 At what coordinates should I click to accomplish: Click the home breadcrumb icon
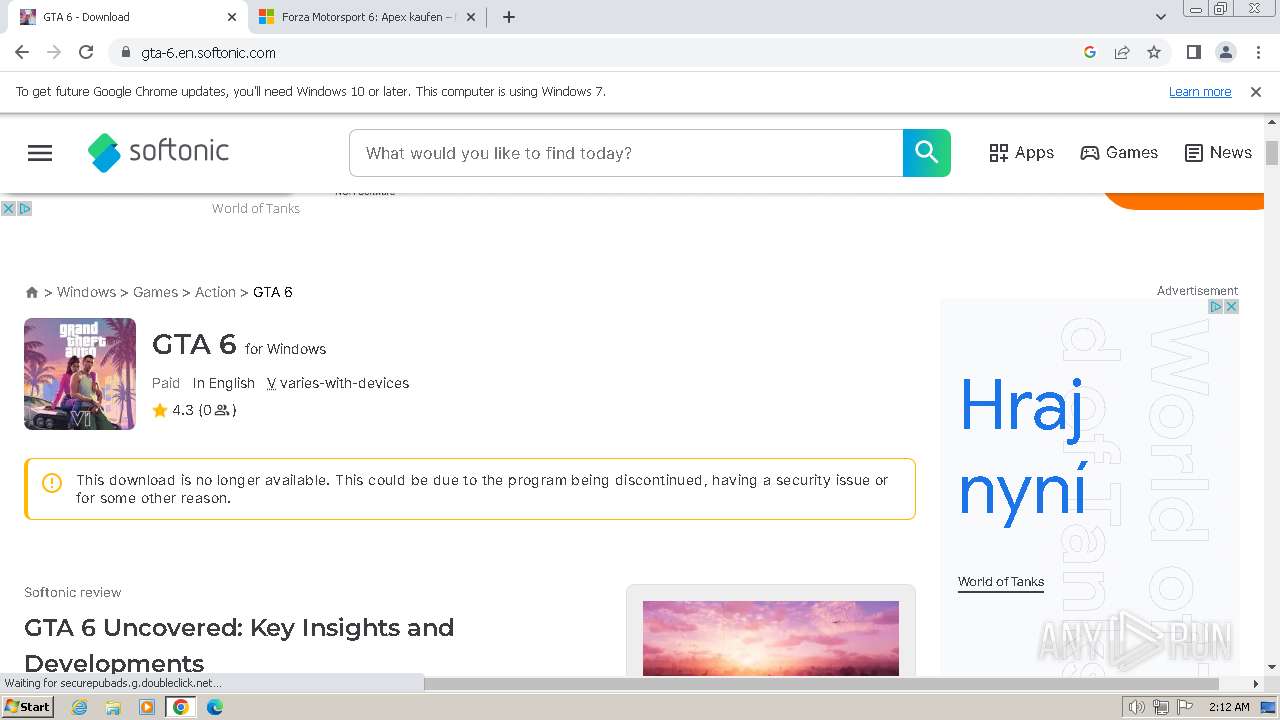pos(32,292)
